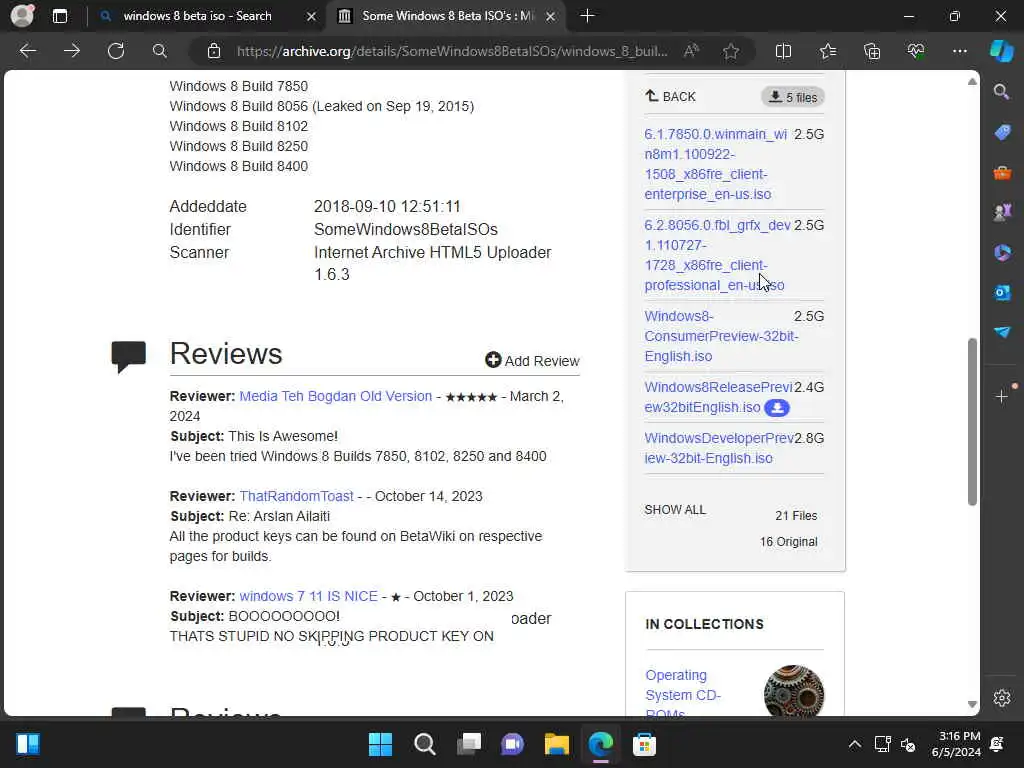The height and width of the screenshot is (768, 1024).
Task: Download 6.2.8056 professional ISO link
Action: (717, 255)
